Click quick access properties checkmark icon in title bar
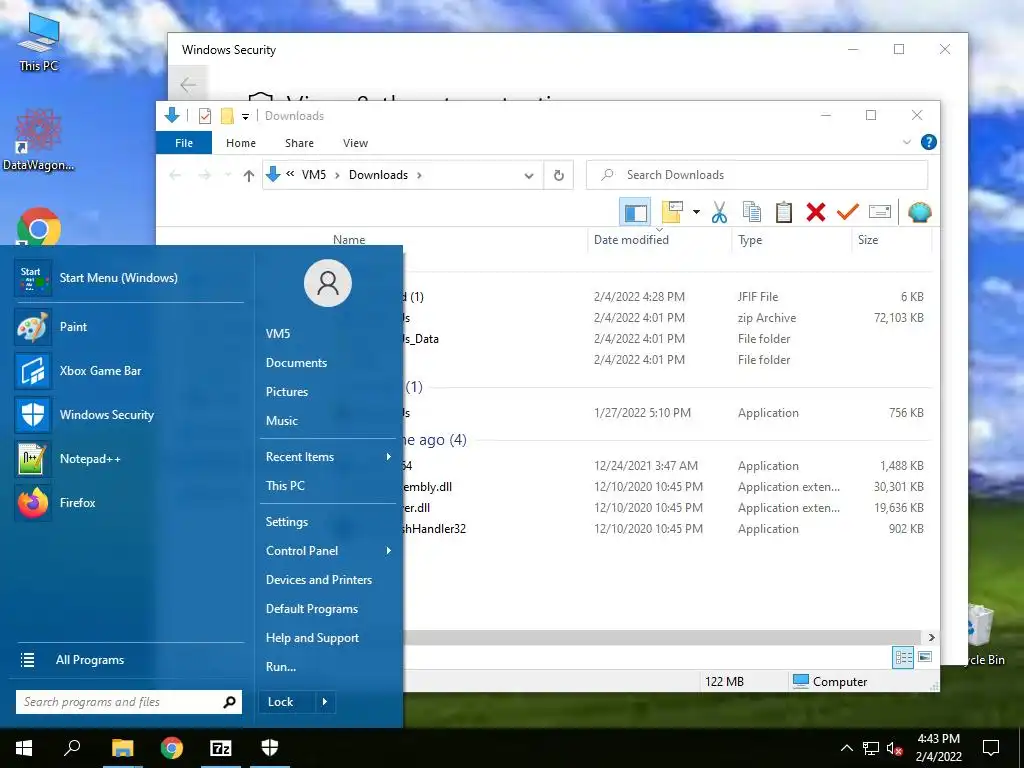The width and height of the screenshot is (1024, 768). (x=205, y=116)
